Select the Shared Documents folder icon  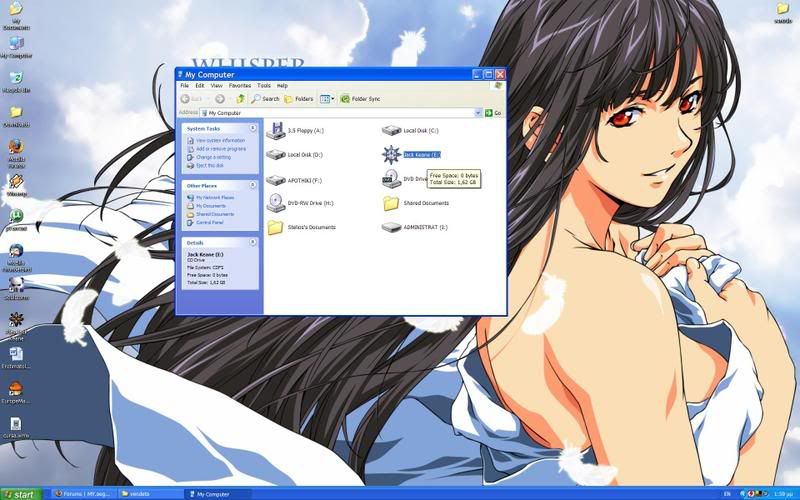391,203
